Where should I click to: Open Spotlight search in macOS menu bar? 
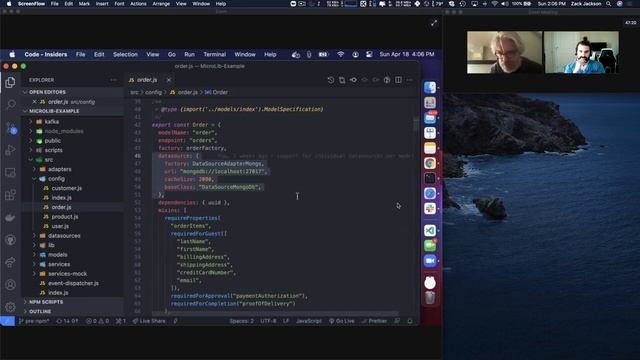[x=609, y=4]
